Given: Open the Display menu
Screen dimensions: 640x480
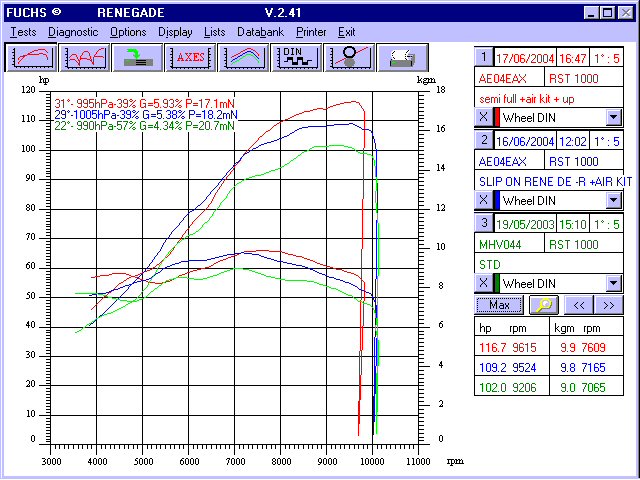Looking at the screenshot, I should point(175,32).
